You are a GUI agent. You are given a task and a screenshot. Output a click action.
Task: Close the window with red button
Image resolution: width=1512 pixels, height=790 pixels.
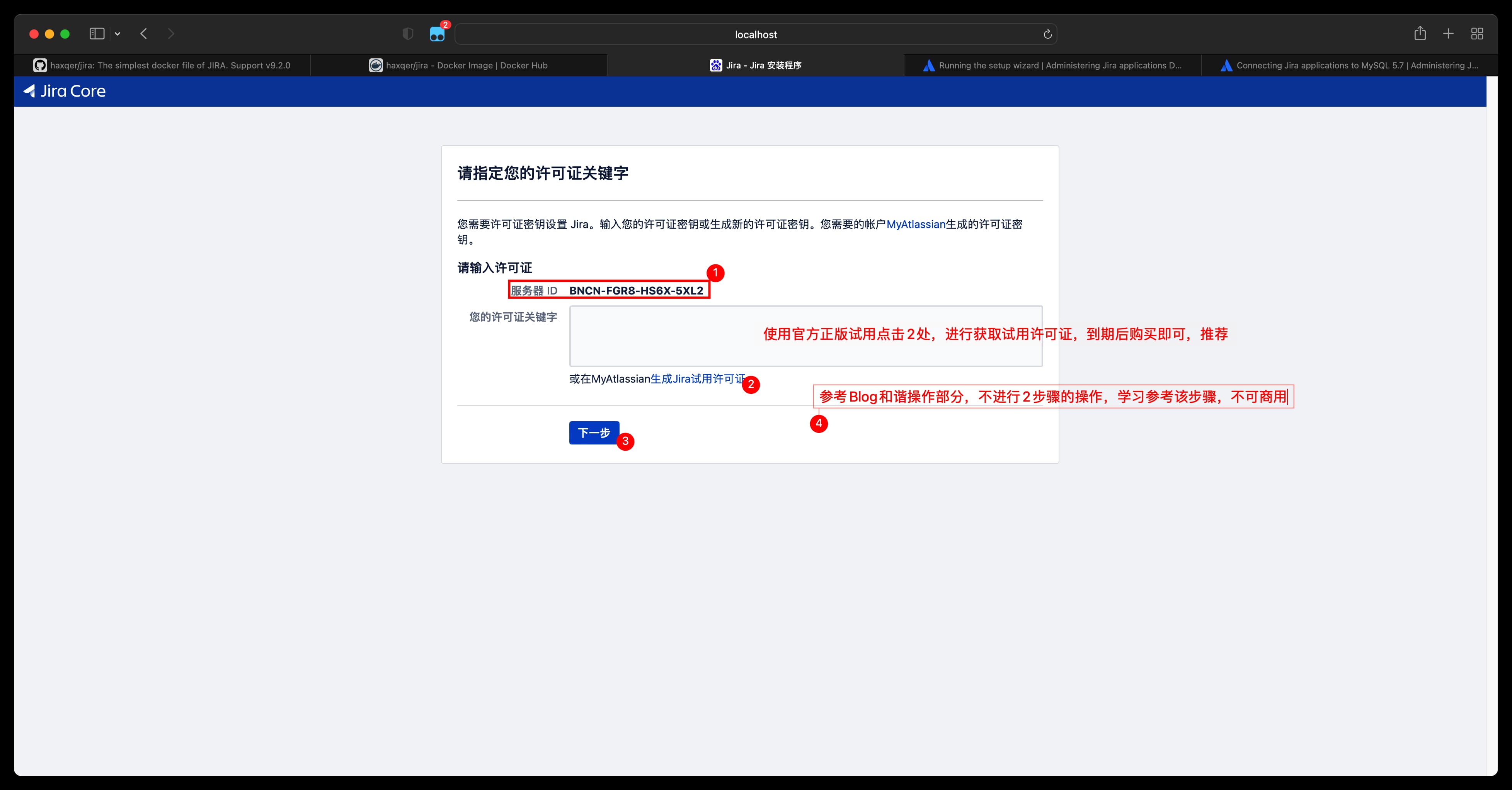(34, 34)
